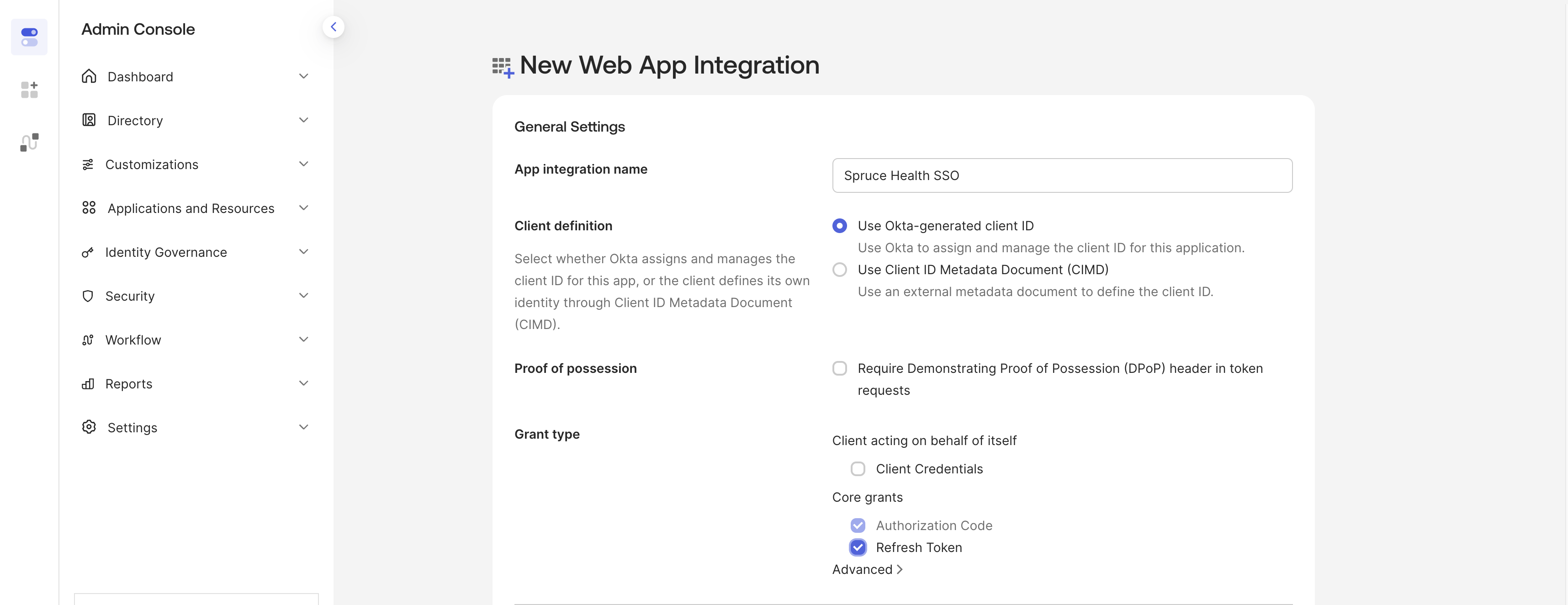Open the Settings menu item
This screenshot has width=1568, height=605.
pyautogui.click(x=196, y=427)
